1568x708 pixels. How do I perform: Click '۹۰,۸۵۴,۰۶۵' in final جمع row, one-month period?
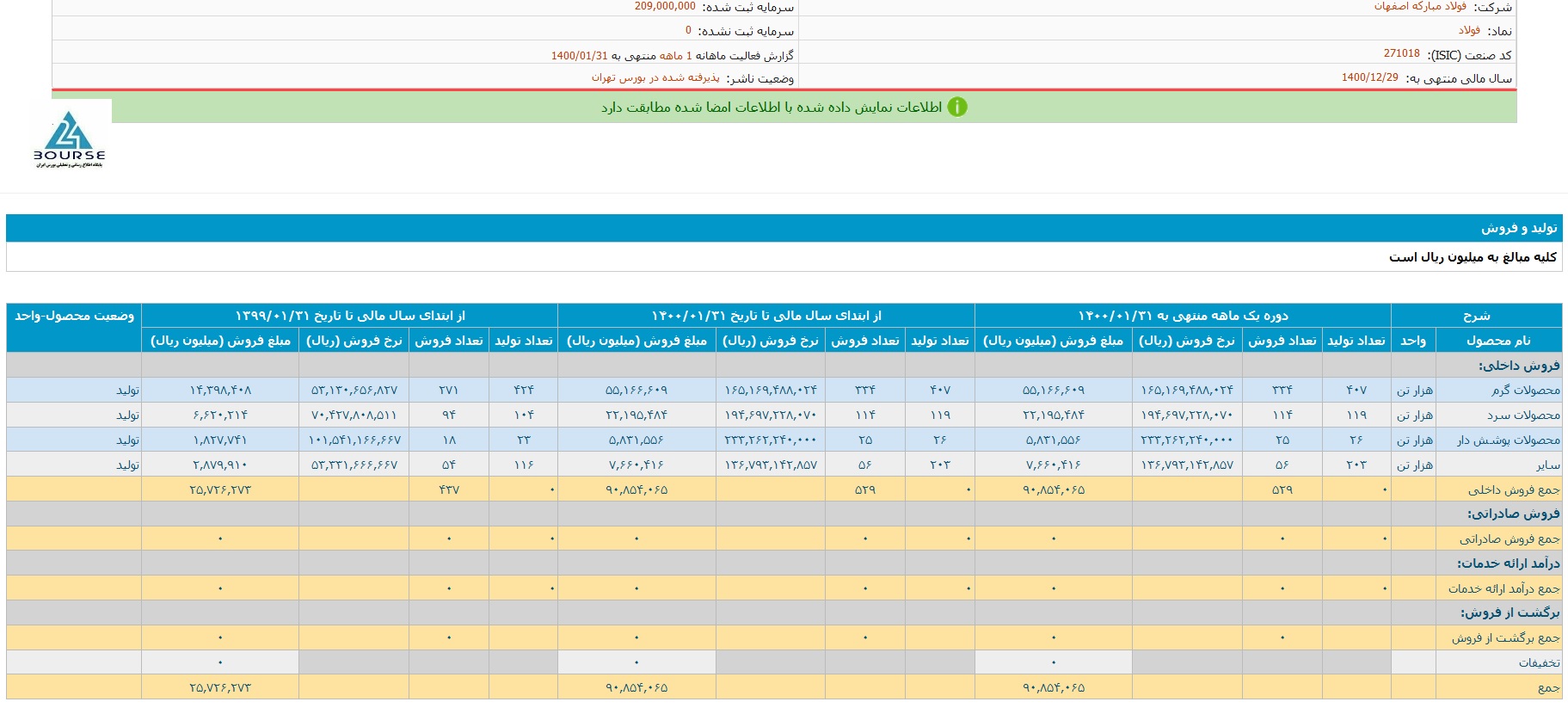(x=1053, y=688)
